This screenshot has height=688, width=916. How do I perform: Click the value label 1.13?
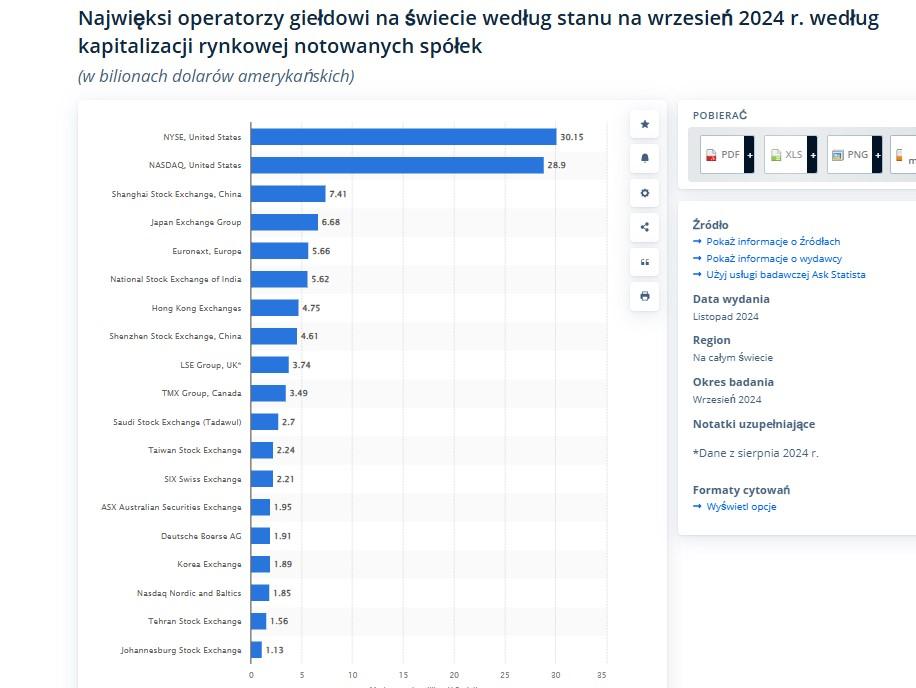[275, 650]
